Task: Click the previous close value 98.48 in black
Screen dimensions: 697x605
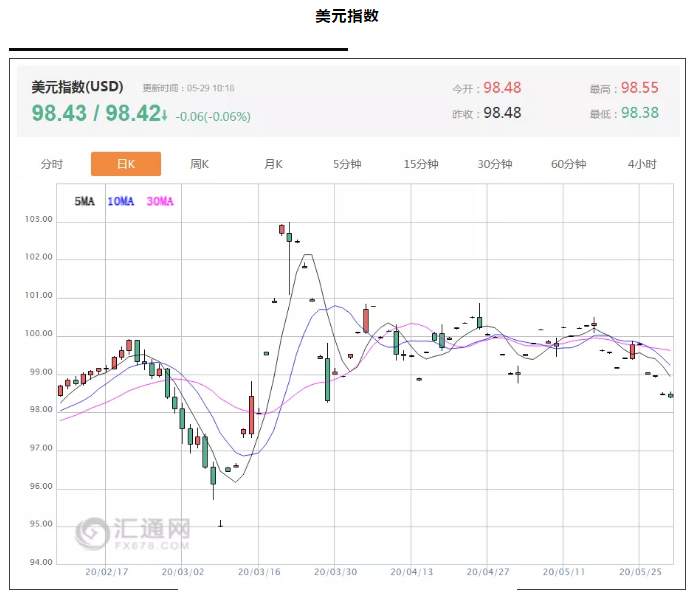Action: tap(502, 113)
